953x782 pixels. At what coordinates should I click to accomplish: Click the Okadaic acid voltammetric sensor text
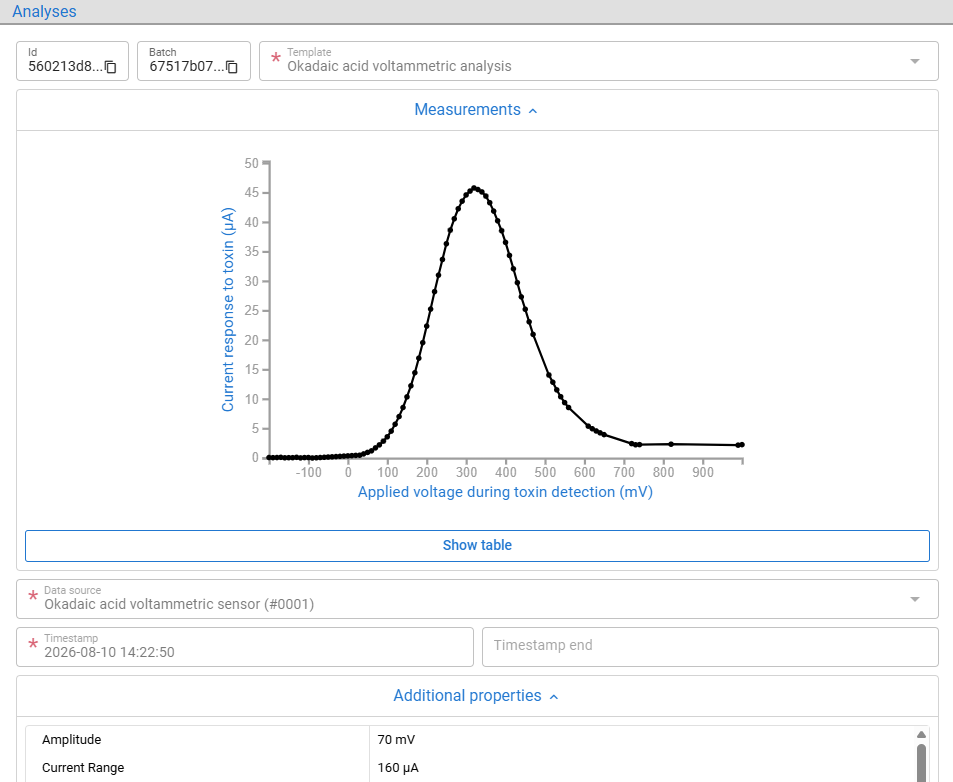point(179,604)
